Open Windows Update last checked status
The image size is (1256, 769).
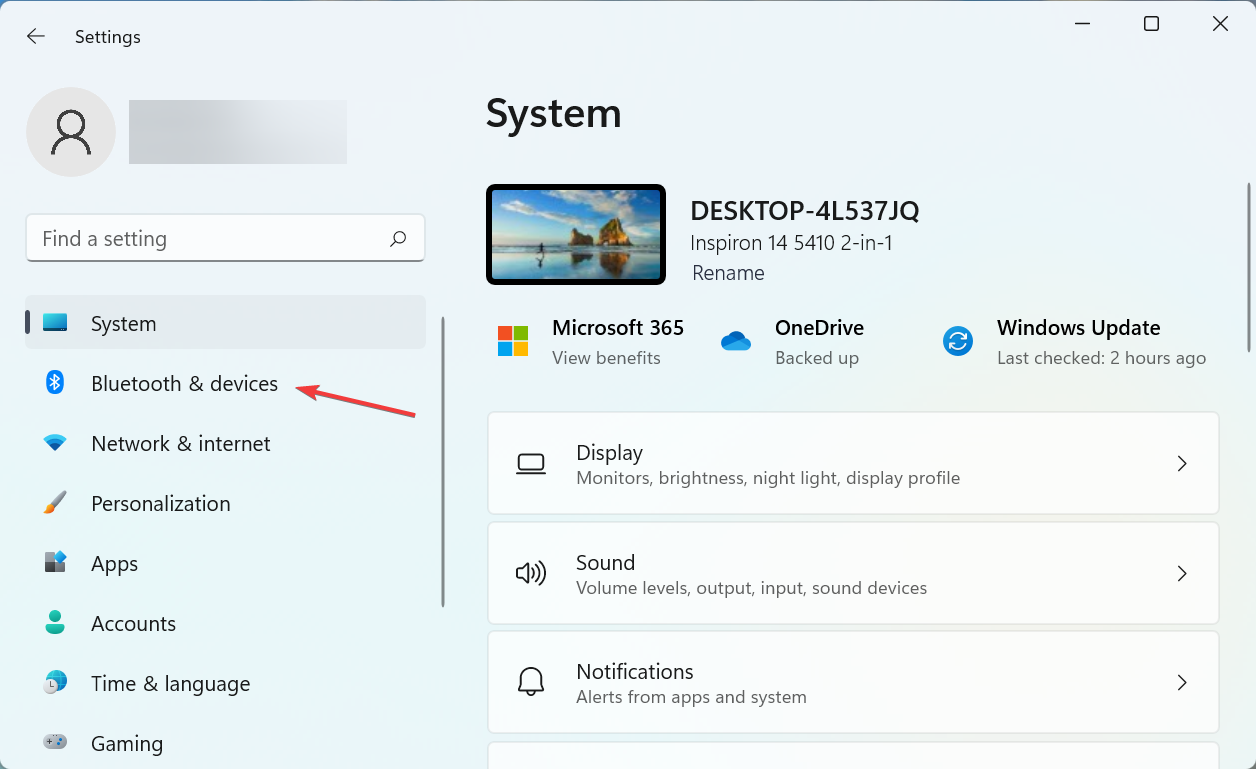click(x=1101, y=358)
